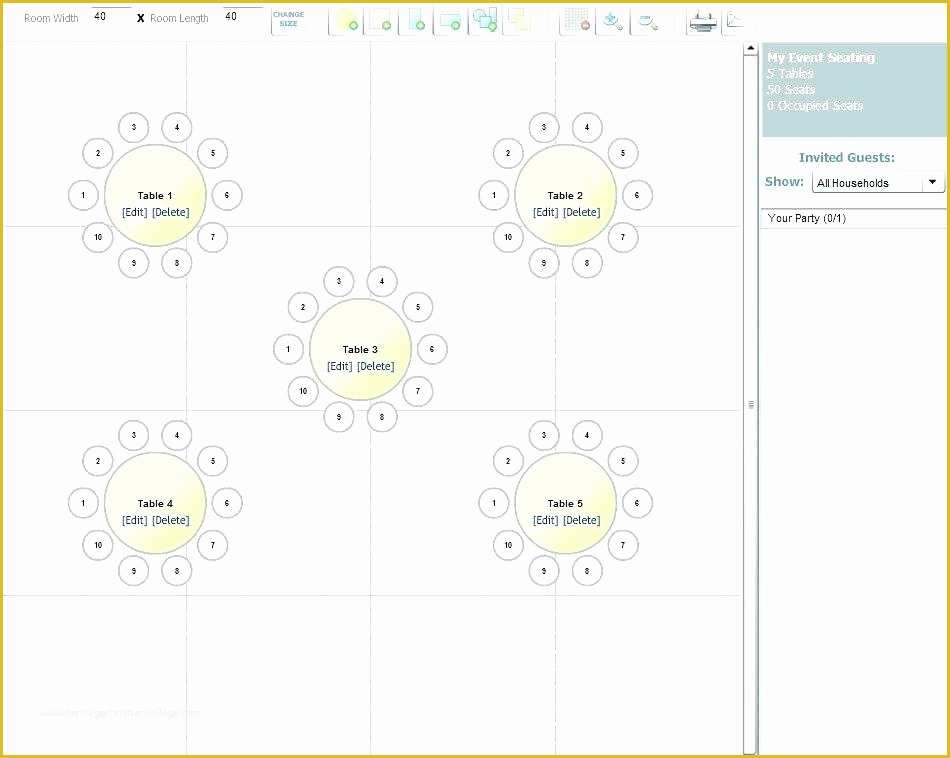Screen dimensions: 950x758
Task: Click the Change Size button
Action: (x=288, y=19)
